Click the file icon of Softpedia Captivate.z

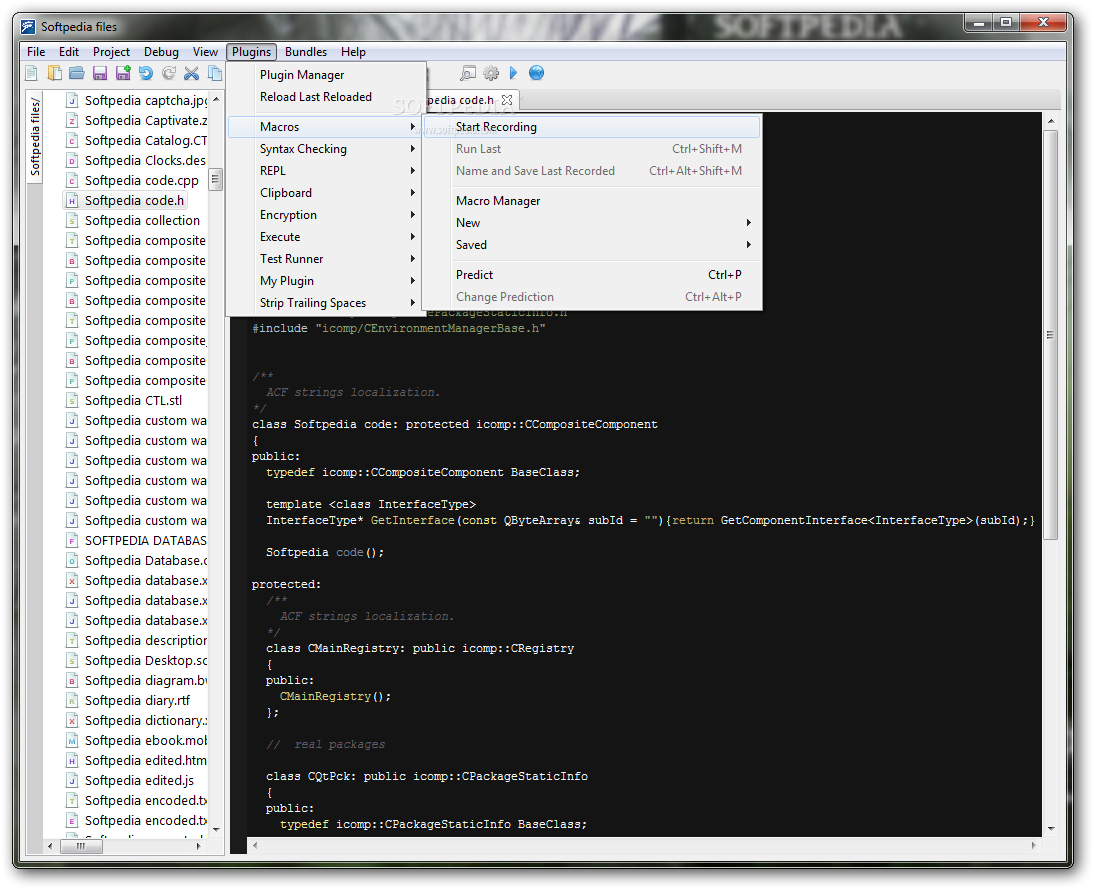tap(72, 121)
